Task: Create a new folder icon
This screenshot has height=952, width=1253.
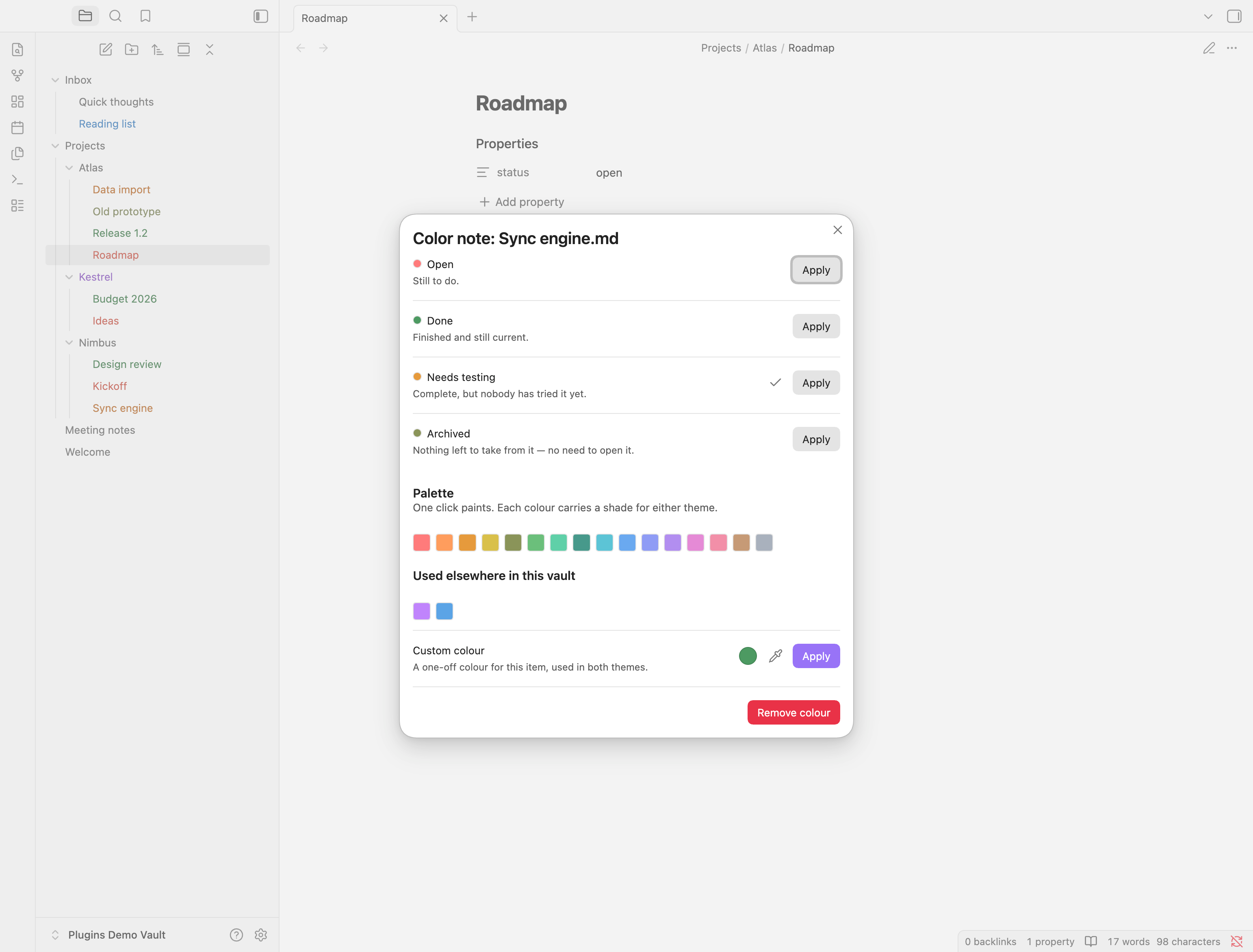Action: point(132,49)
